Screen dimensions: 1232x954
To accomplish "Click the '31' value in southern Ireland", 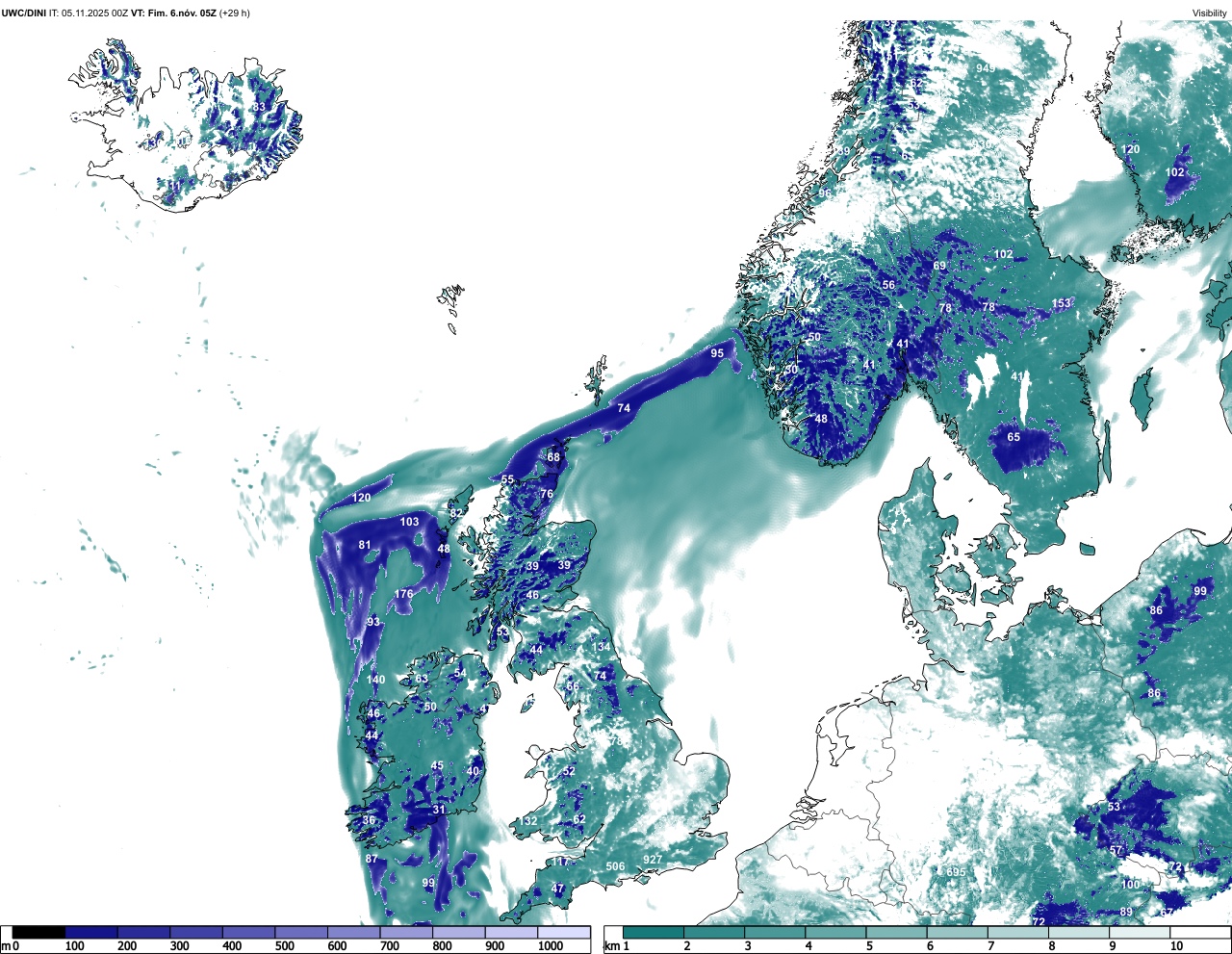I will [x=439, y=810].
